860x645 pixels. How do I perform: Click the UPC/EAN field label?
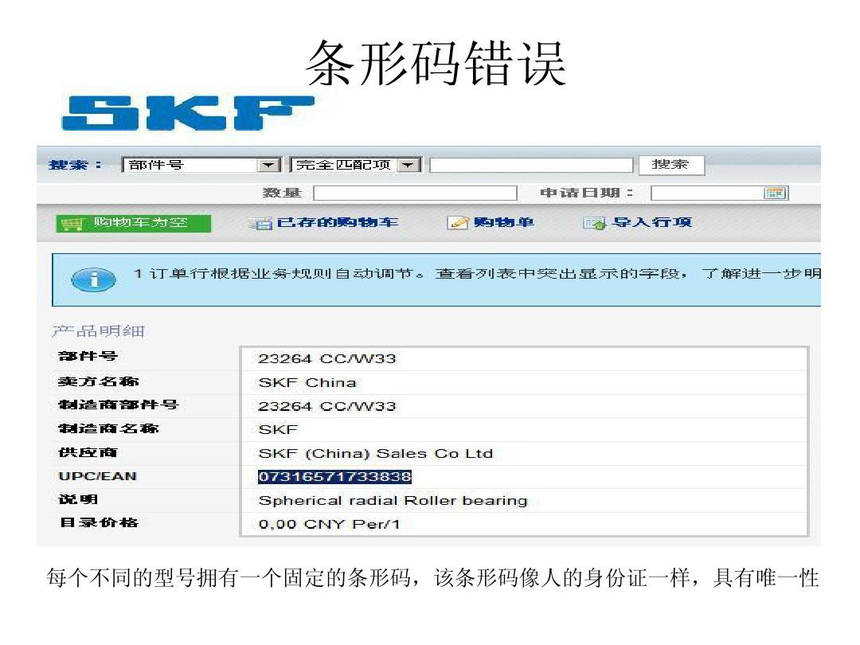(x=98, y=476)
